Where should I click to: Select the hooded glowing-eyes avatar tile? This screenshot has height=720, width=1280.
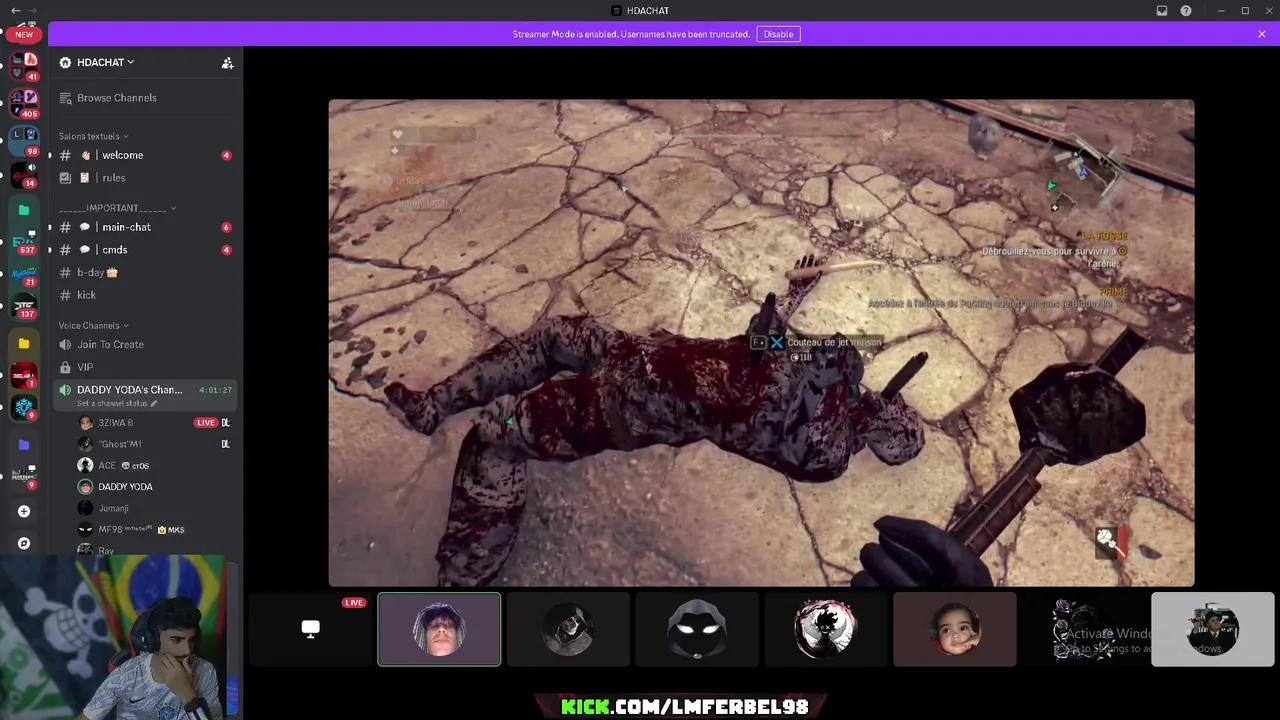pos(697,629)
